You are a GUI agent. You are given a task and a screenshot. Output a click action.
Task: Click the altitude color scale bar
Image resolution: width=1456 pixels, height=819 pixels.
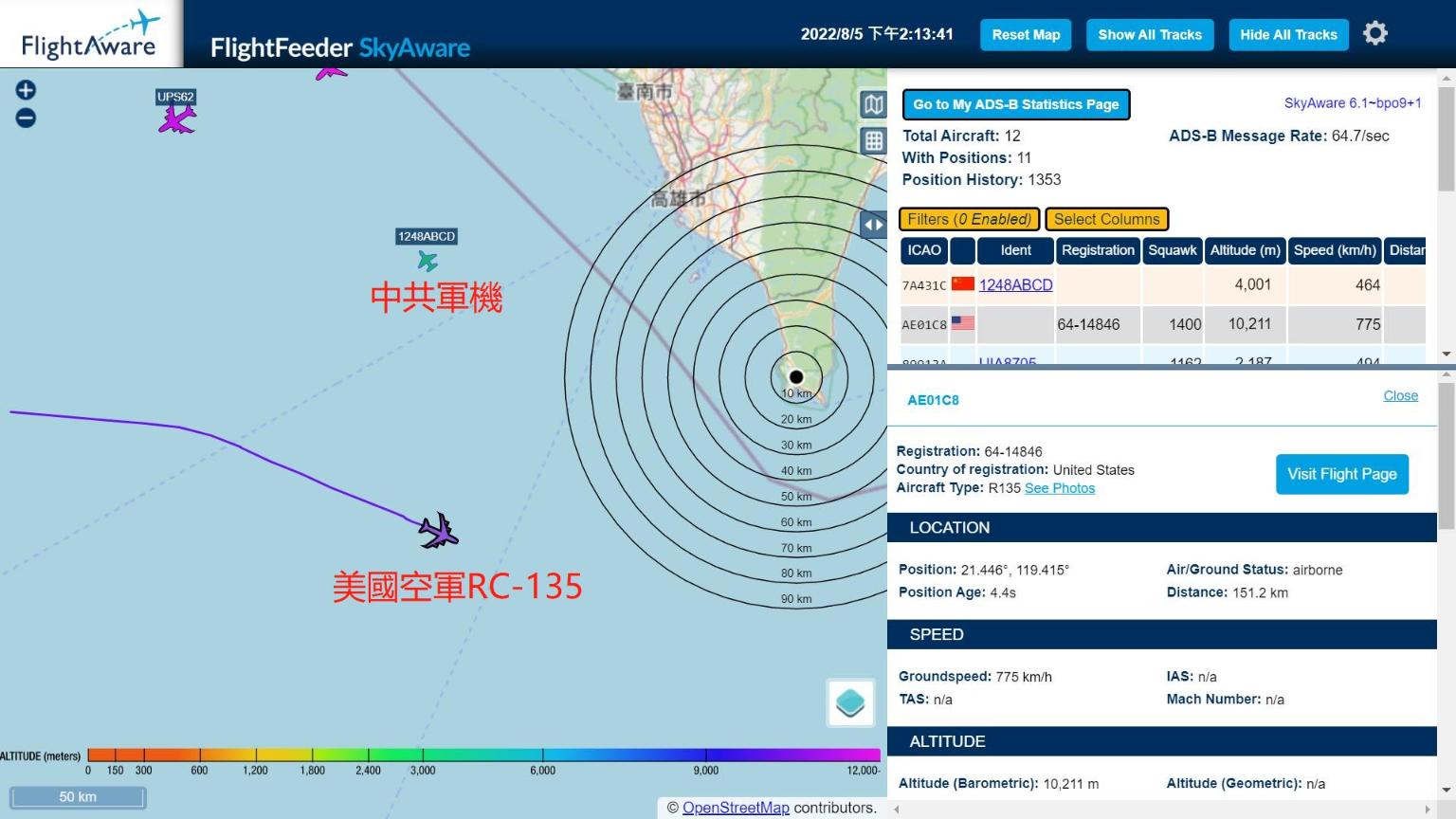coord(483,755)
